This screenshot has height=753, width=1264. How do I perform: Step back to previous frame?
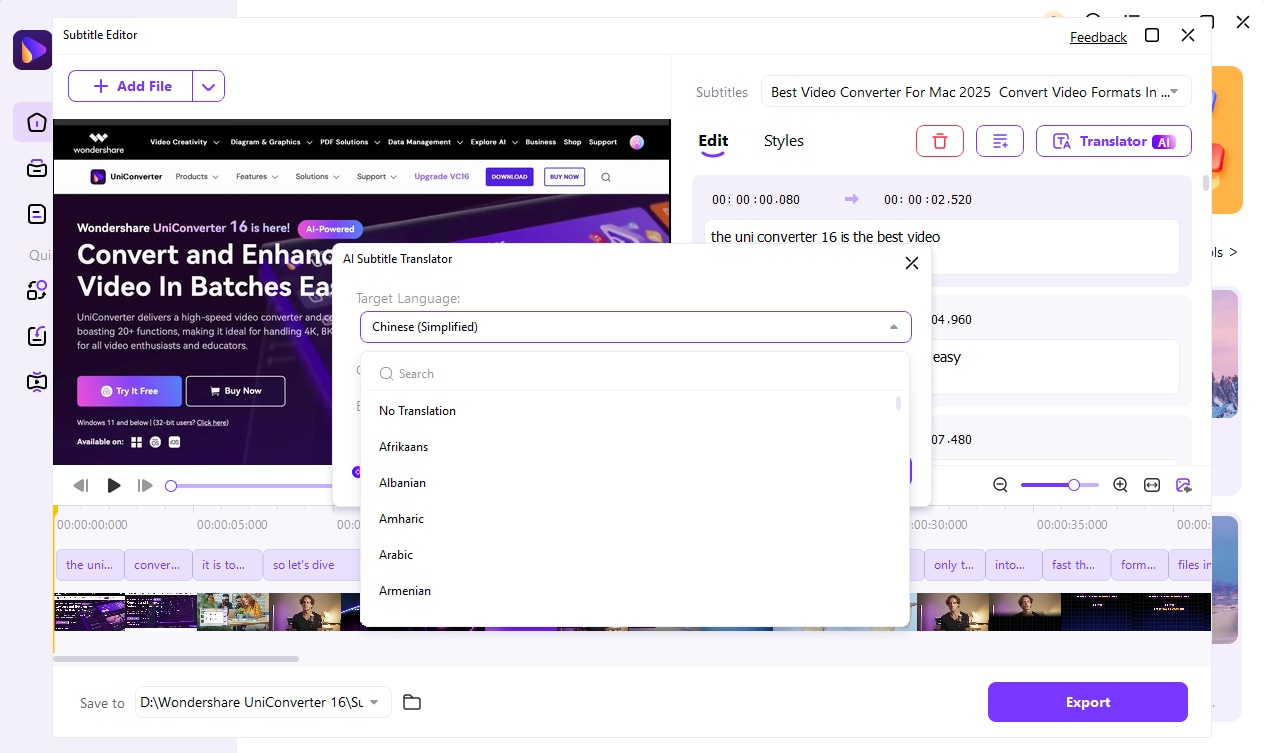pyautogui.click(x=81, y=485)
